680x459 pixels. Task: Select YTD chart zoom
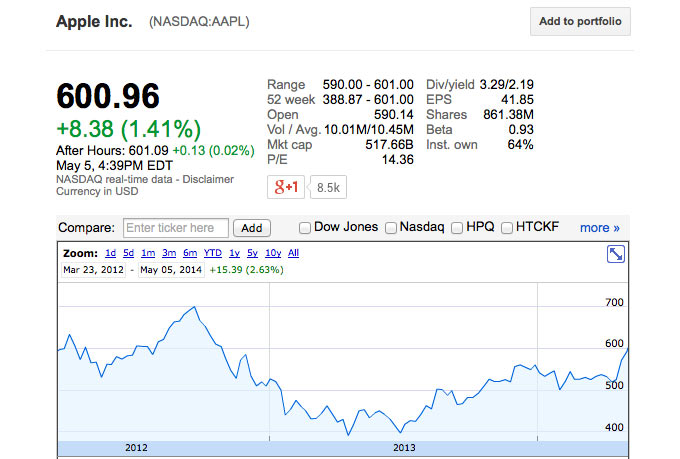(x=213, y=253)
